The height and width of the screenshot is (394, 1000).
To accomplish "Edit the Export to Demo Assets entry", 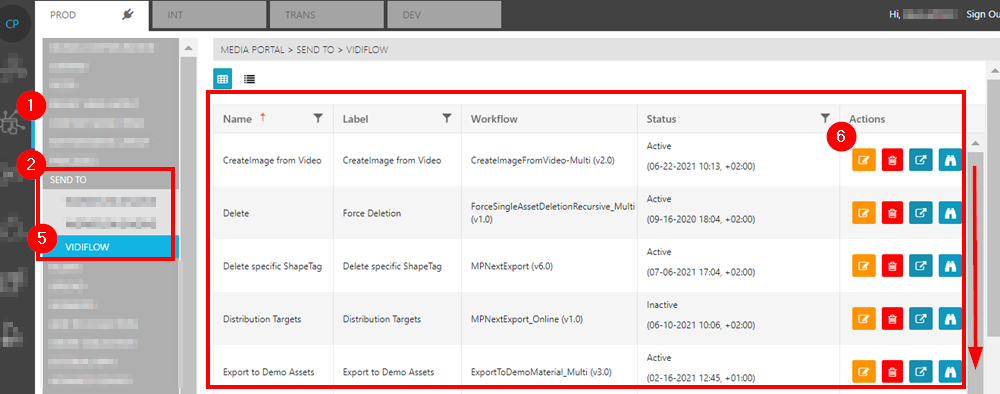I will pos(864,371).
